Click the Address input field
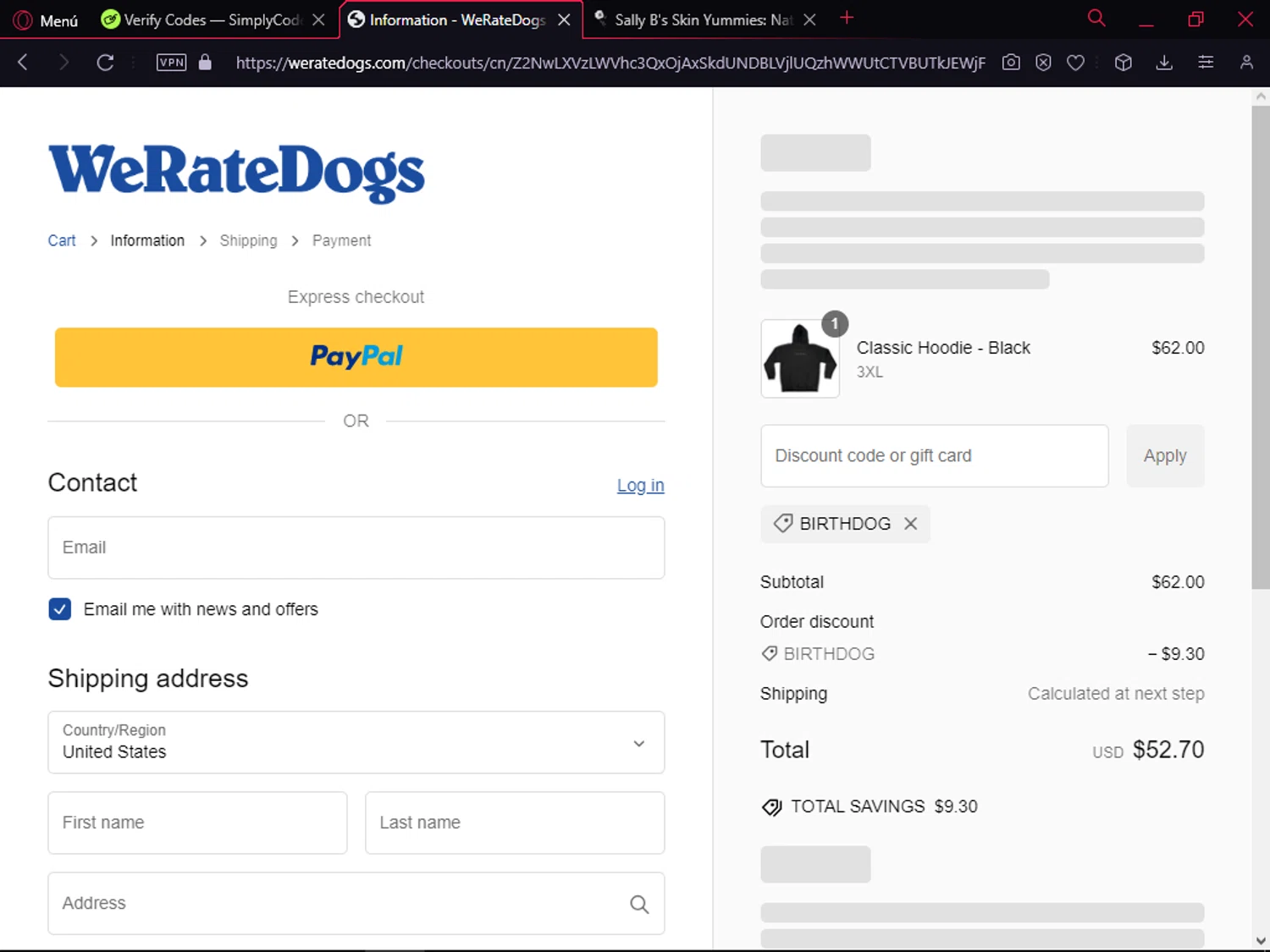 356,903
